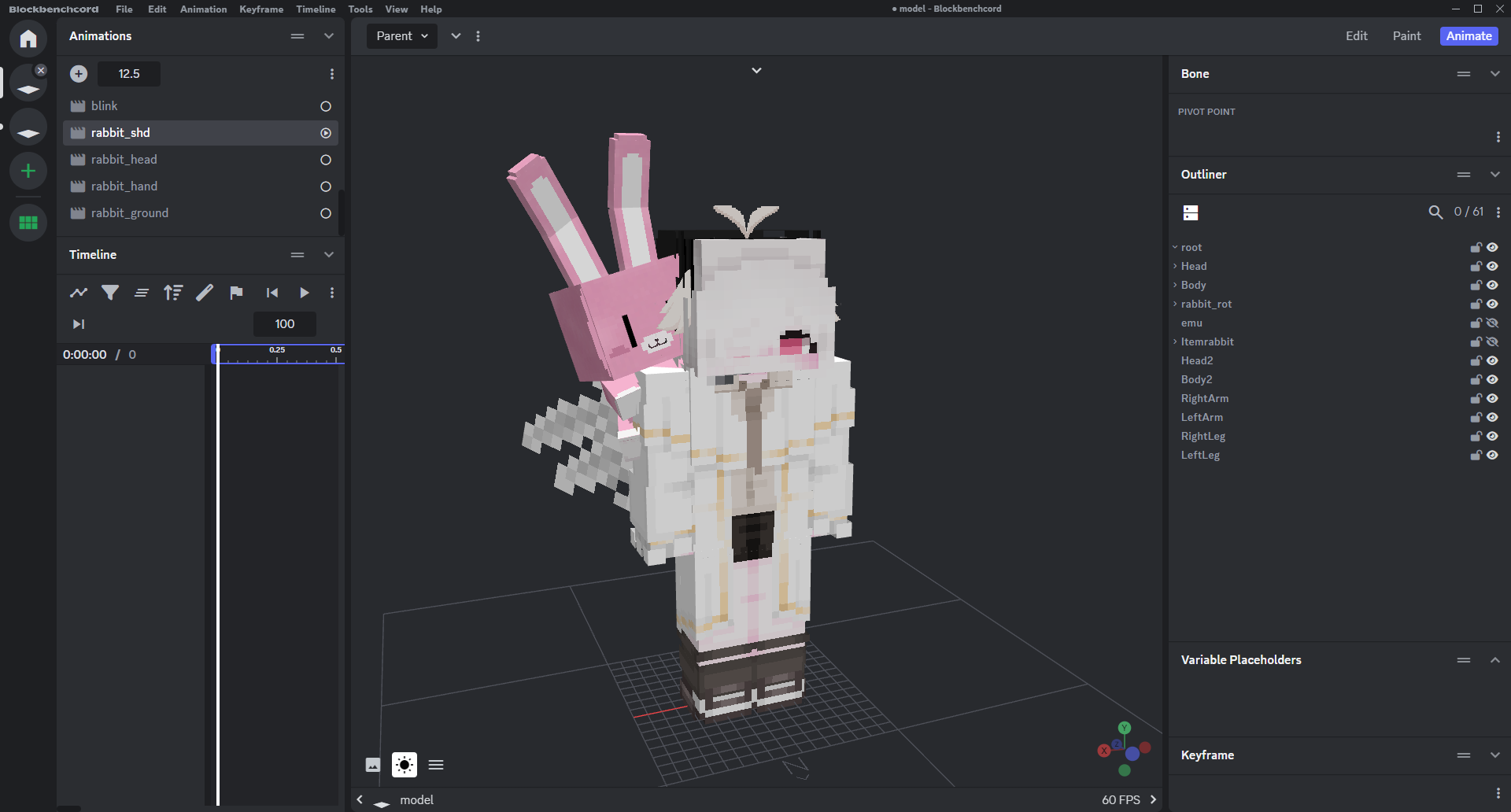The height and width of the screenshot is (812, 1511).
Task: Open the Keyframe menu
Action: point(261,9)
